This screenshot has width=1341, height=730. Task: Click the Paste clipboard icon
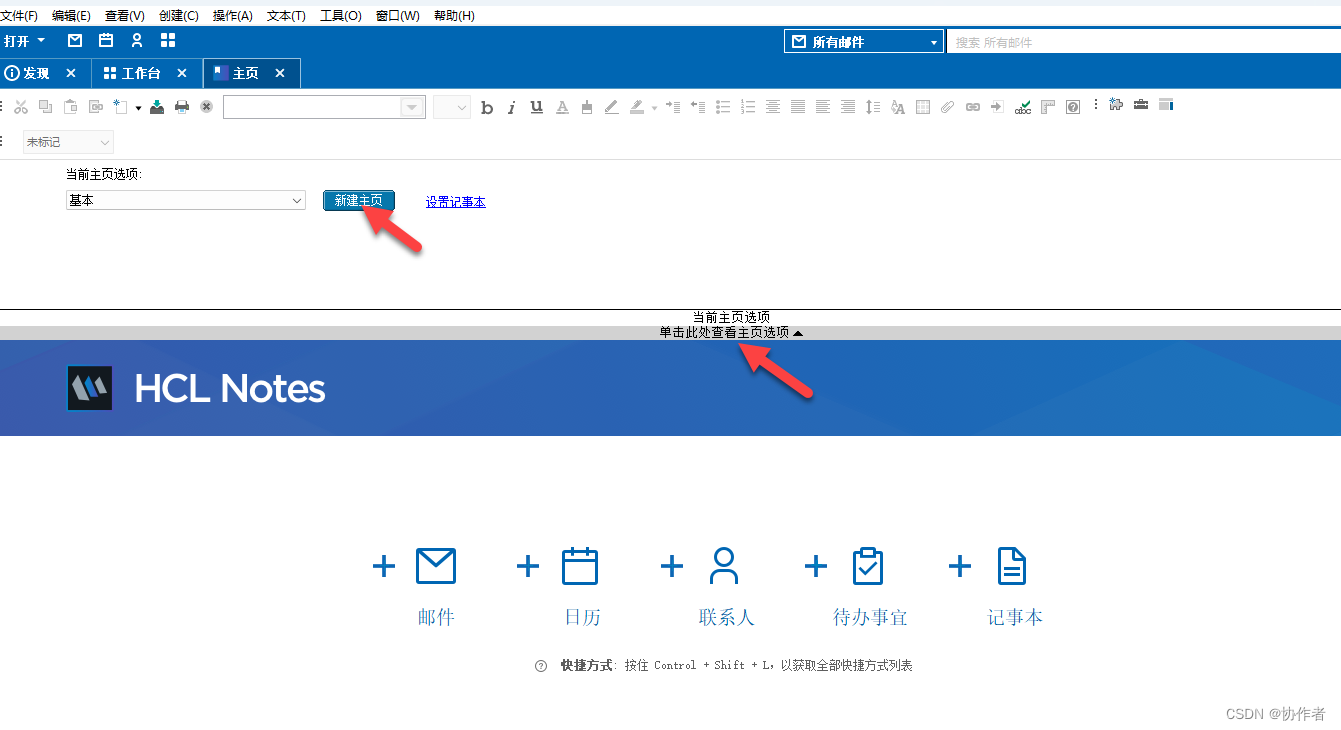(x=70, y=107)
